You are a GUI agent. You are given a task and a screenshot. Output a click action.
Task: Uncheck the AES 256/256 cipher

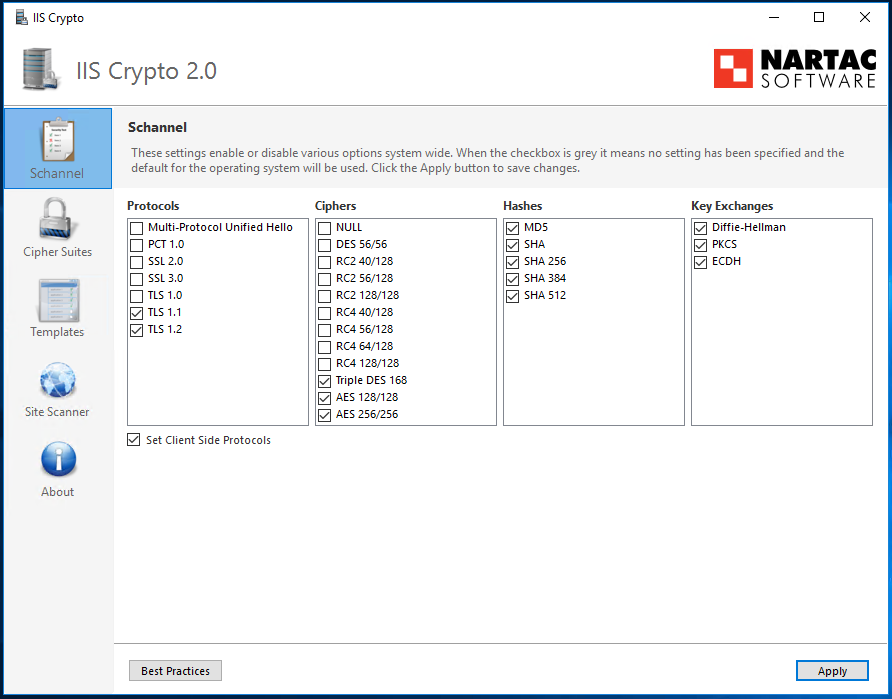324,415
